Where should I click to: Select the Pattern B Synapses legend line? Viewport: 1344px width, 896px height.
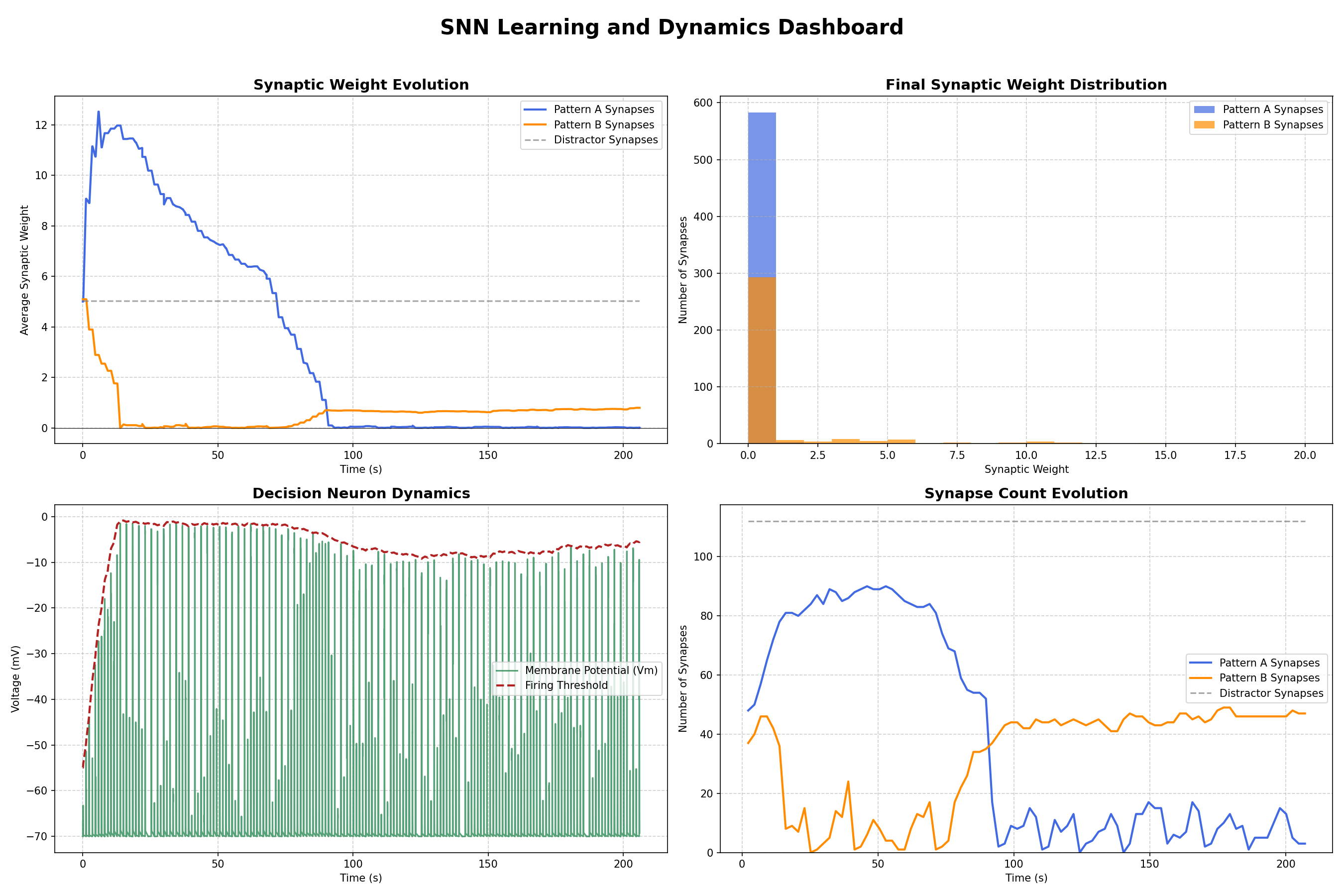pos(538,124)
